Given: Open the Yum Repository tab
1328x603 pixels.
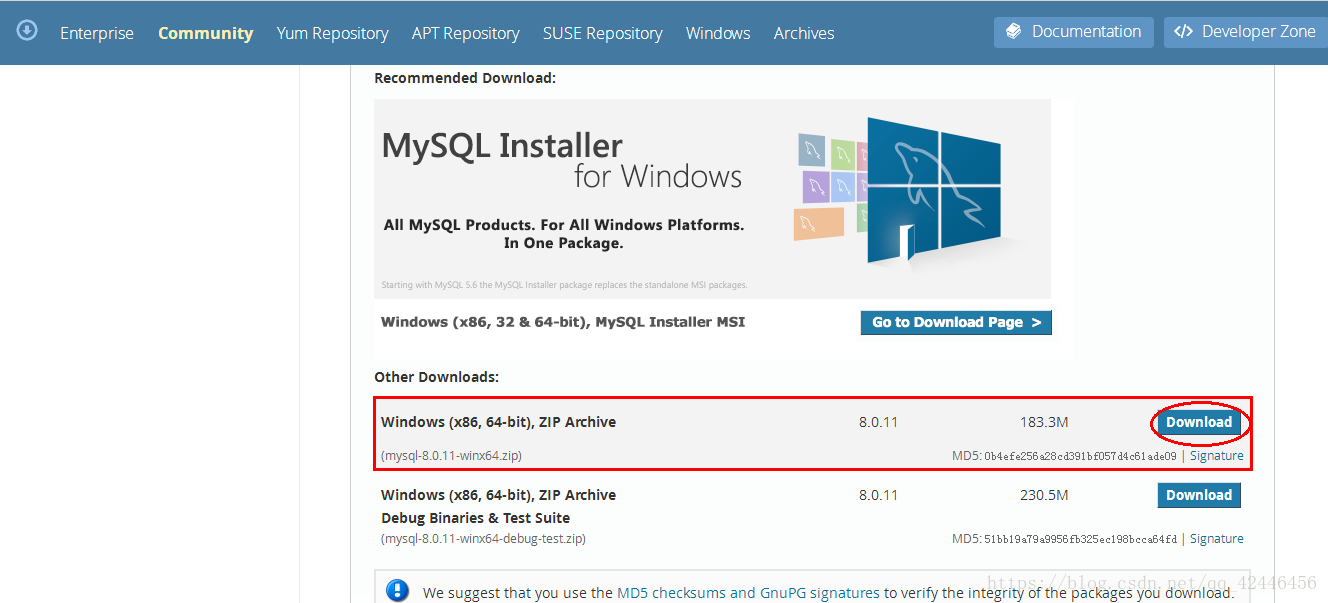Looking at the screenshot, I should click(332, 33).
